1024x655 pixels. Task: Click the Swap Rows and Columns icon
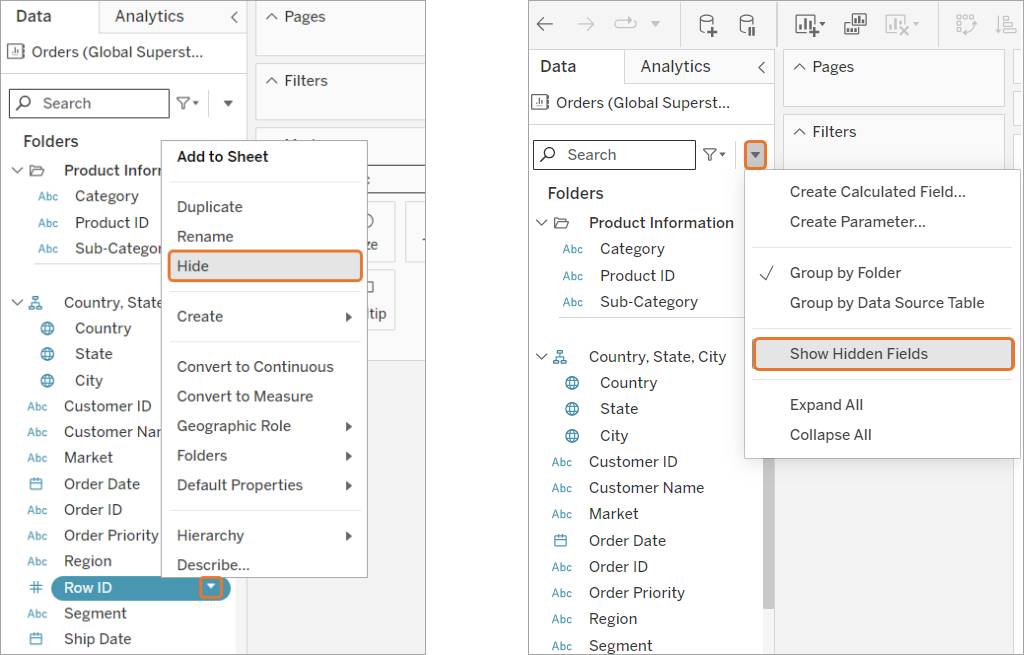coord(966,25)
